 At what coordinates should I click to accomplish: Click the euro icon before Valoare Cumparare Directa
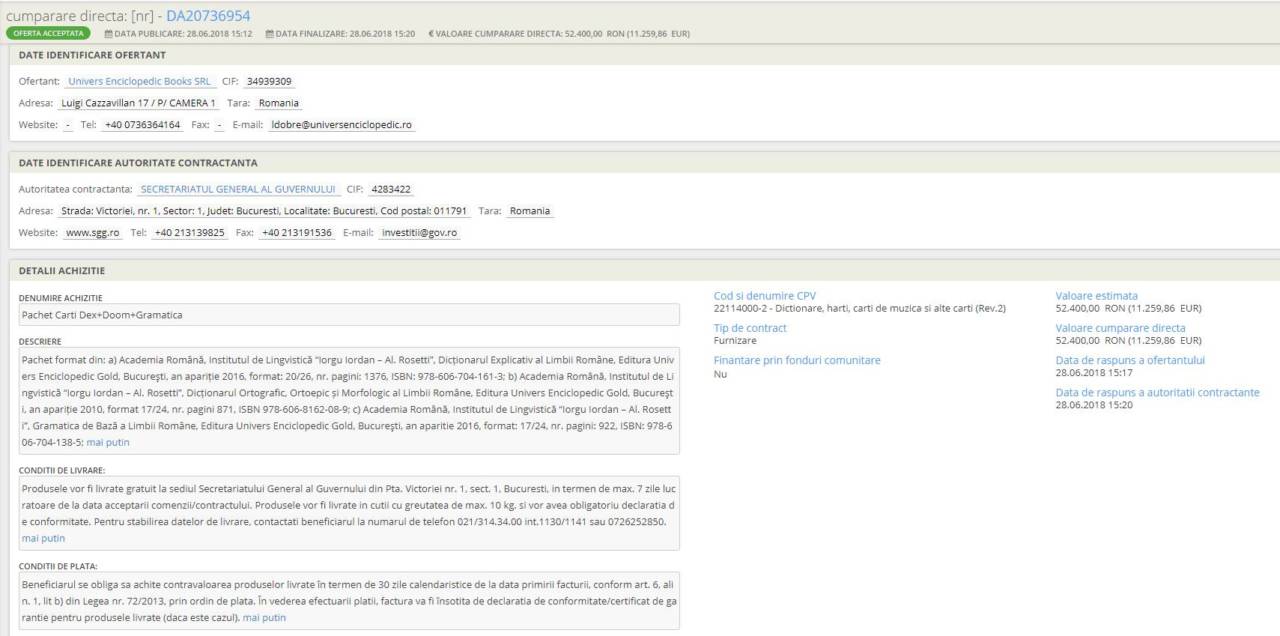coord(431,34)
